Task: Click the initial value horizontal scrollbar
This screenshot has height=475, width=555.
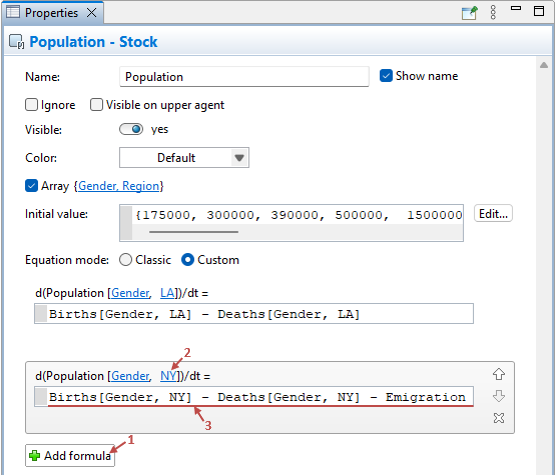Action: pyautogui.click(x=194, y=232)
